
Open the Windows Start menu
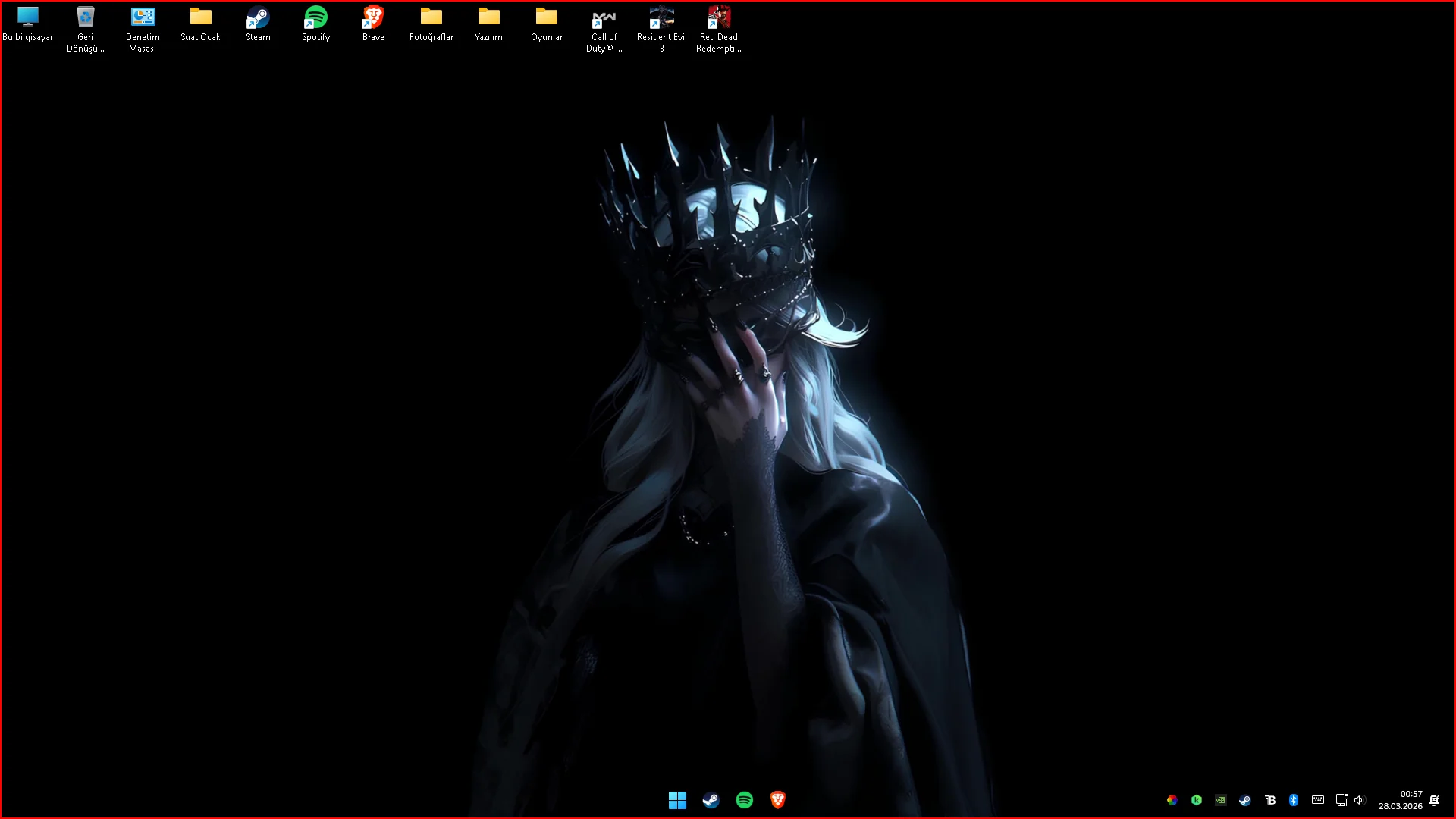click(x=677, y=800)
